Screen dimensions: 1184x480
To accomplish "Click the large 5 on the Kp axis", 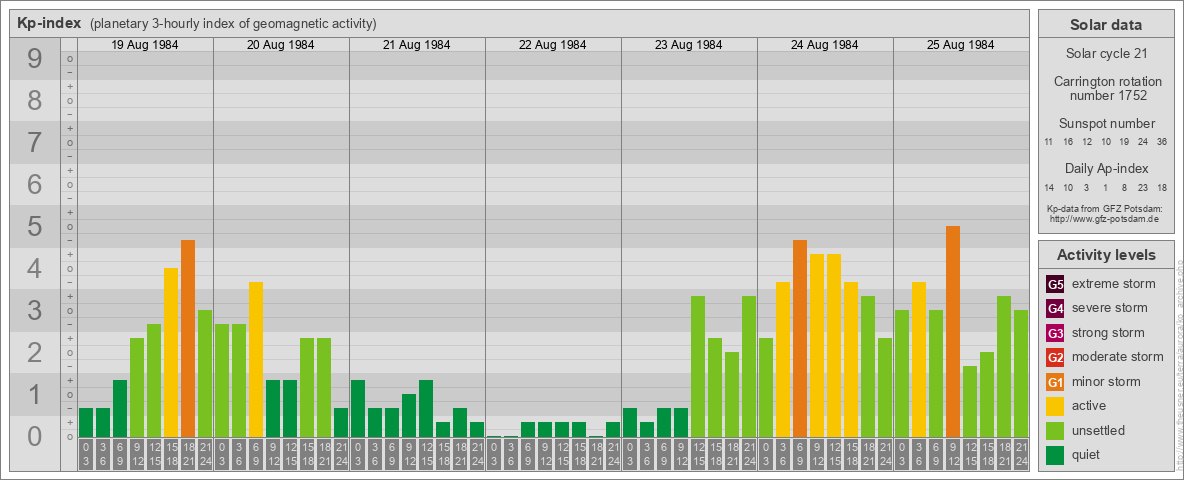I will coord(35,226).
